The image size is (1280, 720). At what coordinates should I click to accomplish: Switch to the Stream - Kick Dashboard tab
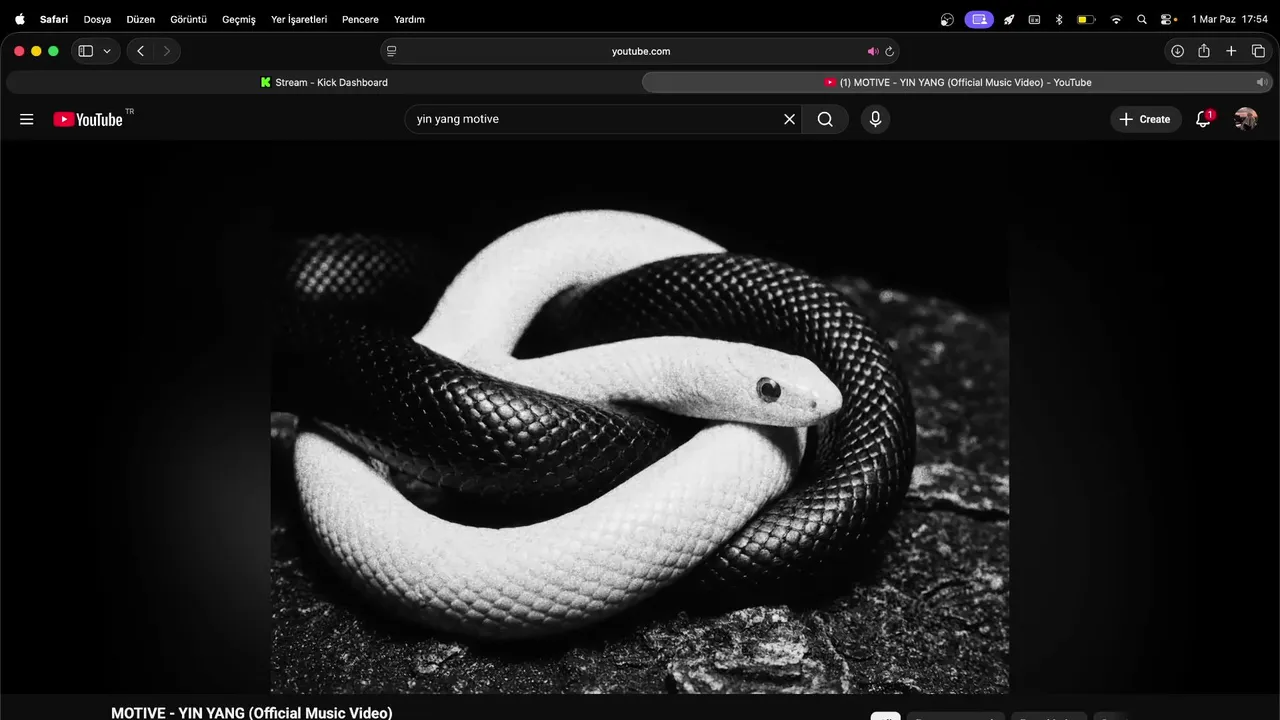(x=323, y=82)
